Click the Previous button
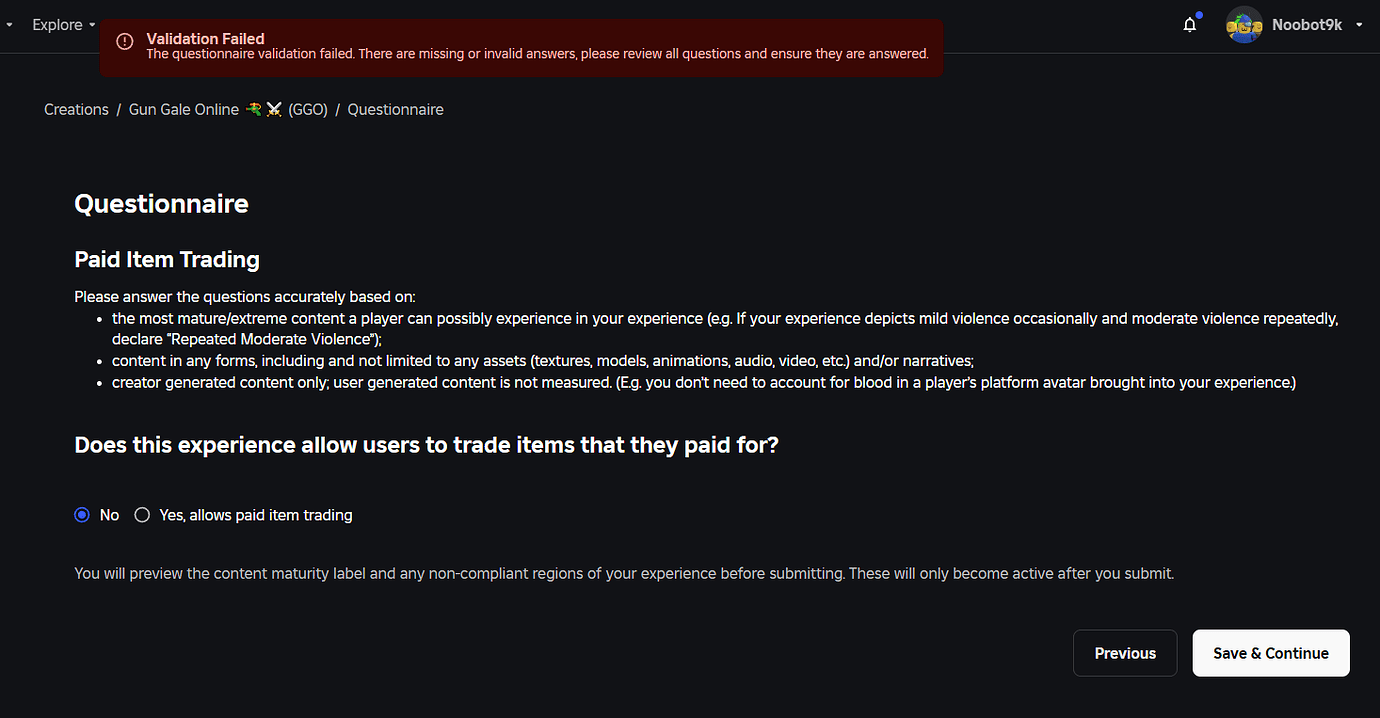Image resolution: width=1380 pixels, height=718 pixels. tap(1124, 652)
